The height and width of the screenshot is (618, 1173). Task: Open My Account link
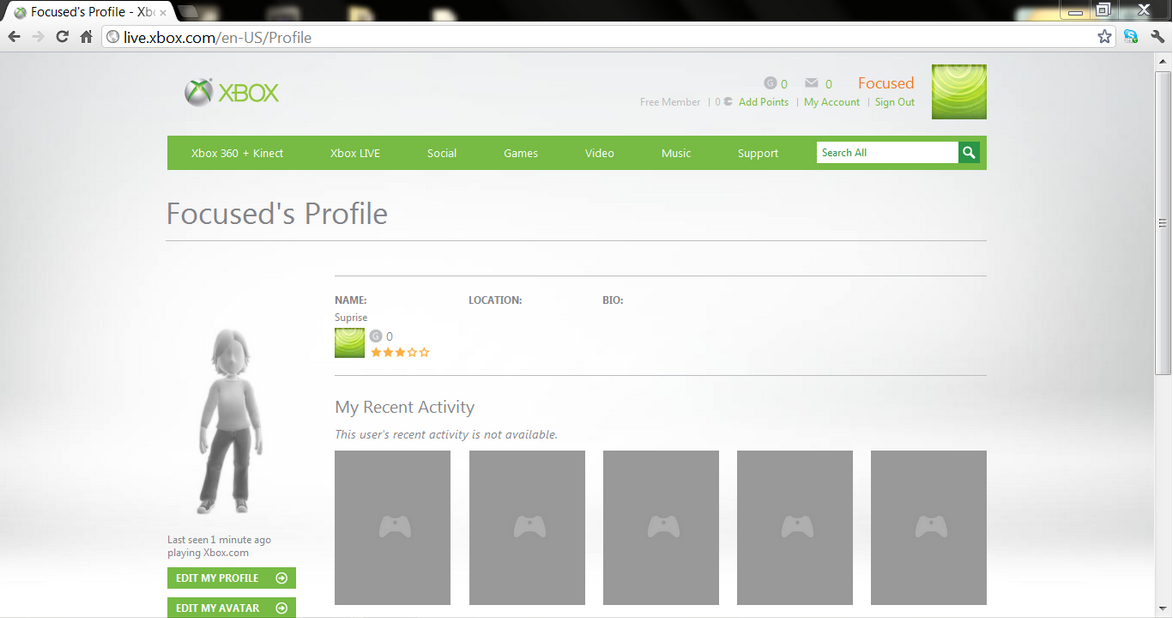(x=832, y=103)
